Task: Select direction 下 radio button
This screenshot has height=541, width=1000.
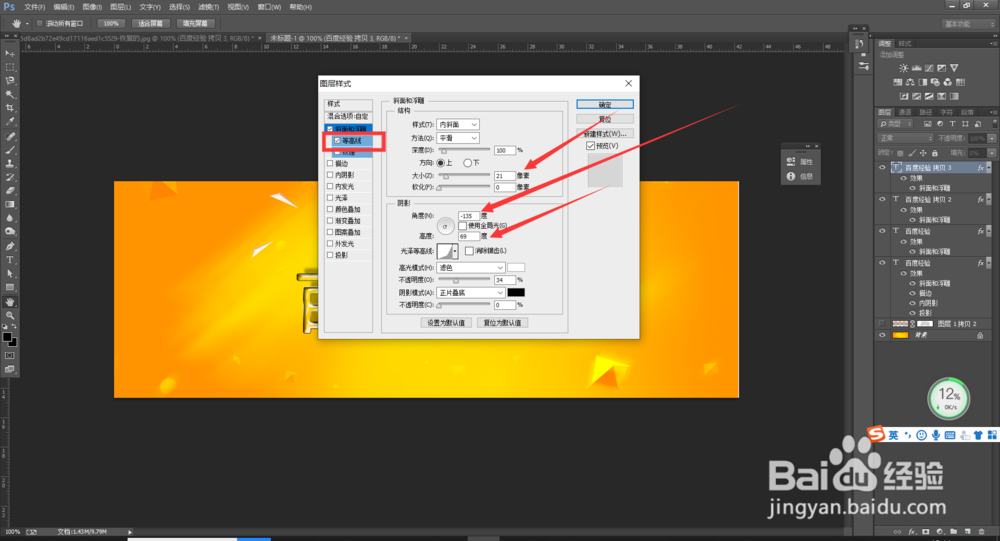Action: (x=467, y=163)
